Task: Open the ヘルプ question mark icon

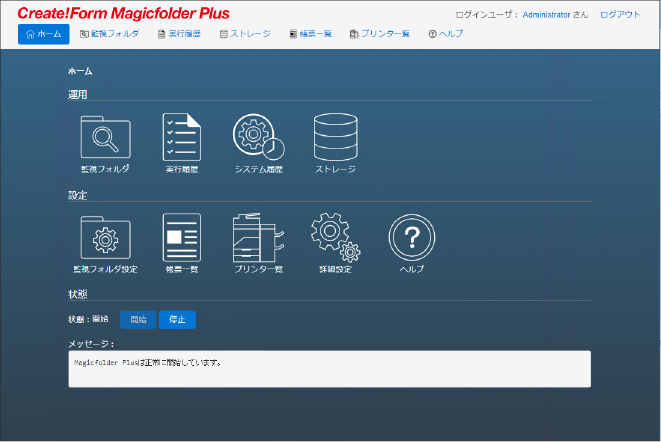Action: 412,237
